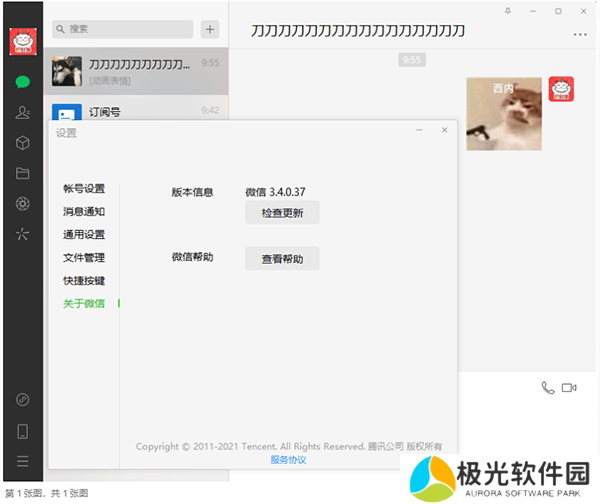Switch to the 通用设置 settings tab
This screenshot has height=504, width=600.
[84, 235]
